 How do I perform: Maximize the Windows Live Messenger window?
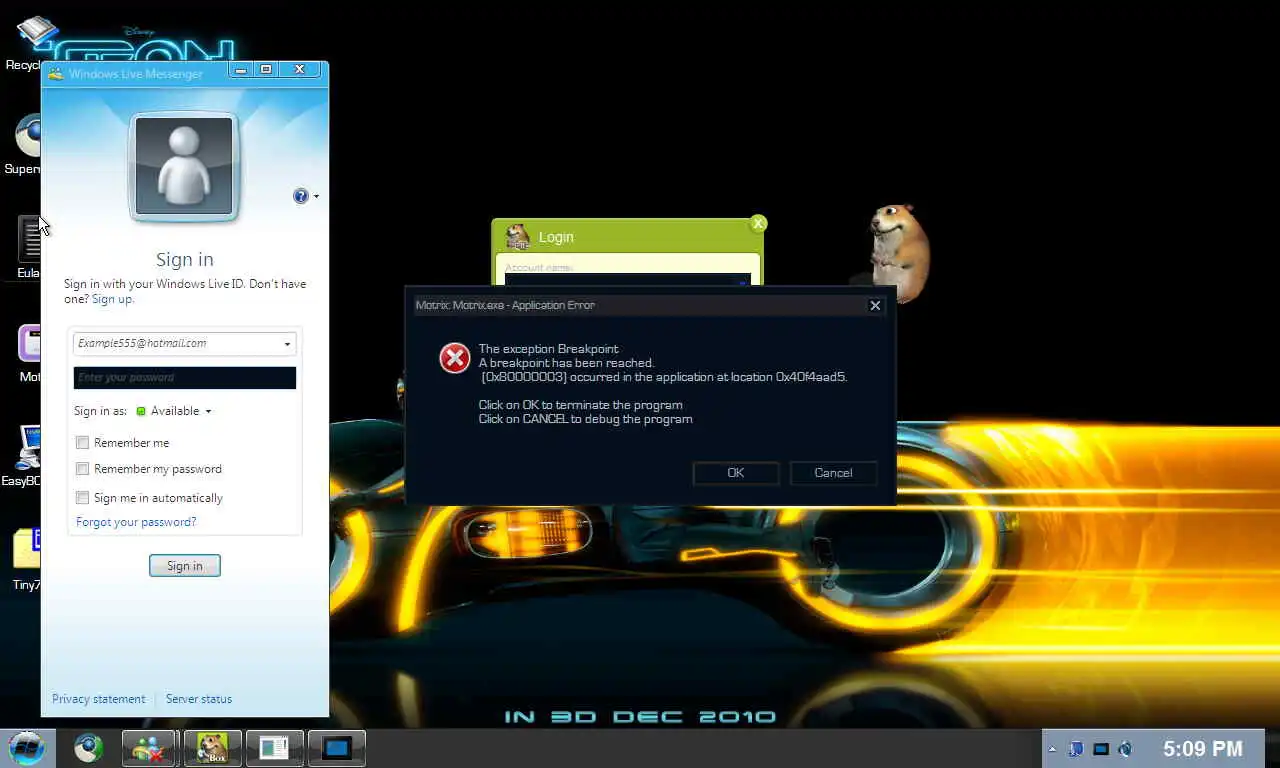click(266, 70)
